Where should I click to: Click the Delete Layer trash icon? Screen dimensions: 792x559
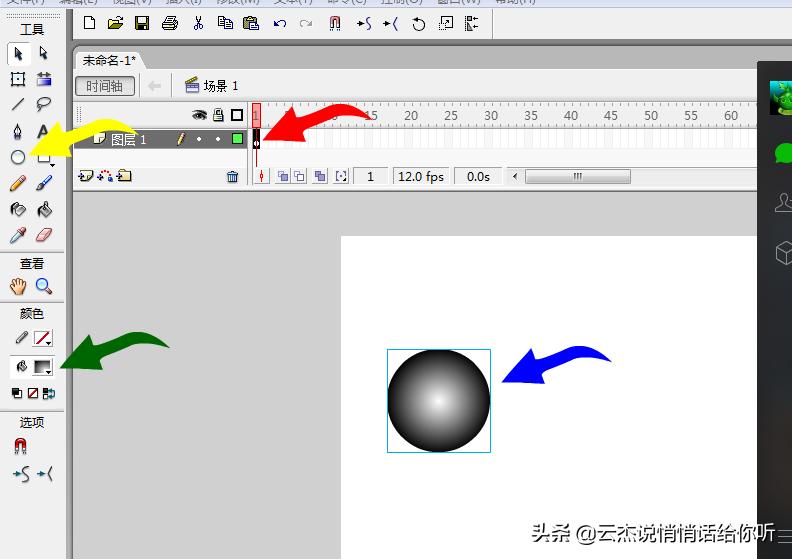pyautogui.click(x=232, y=176)
